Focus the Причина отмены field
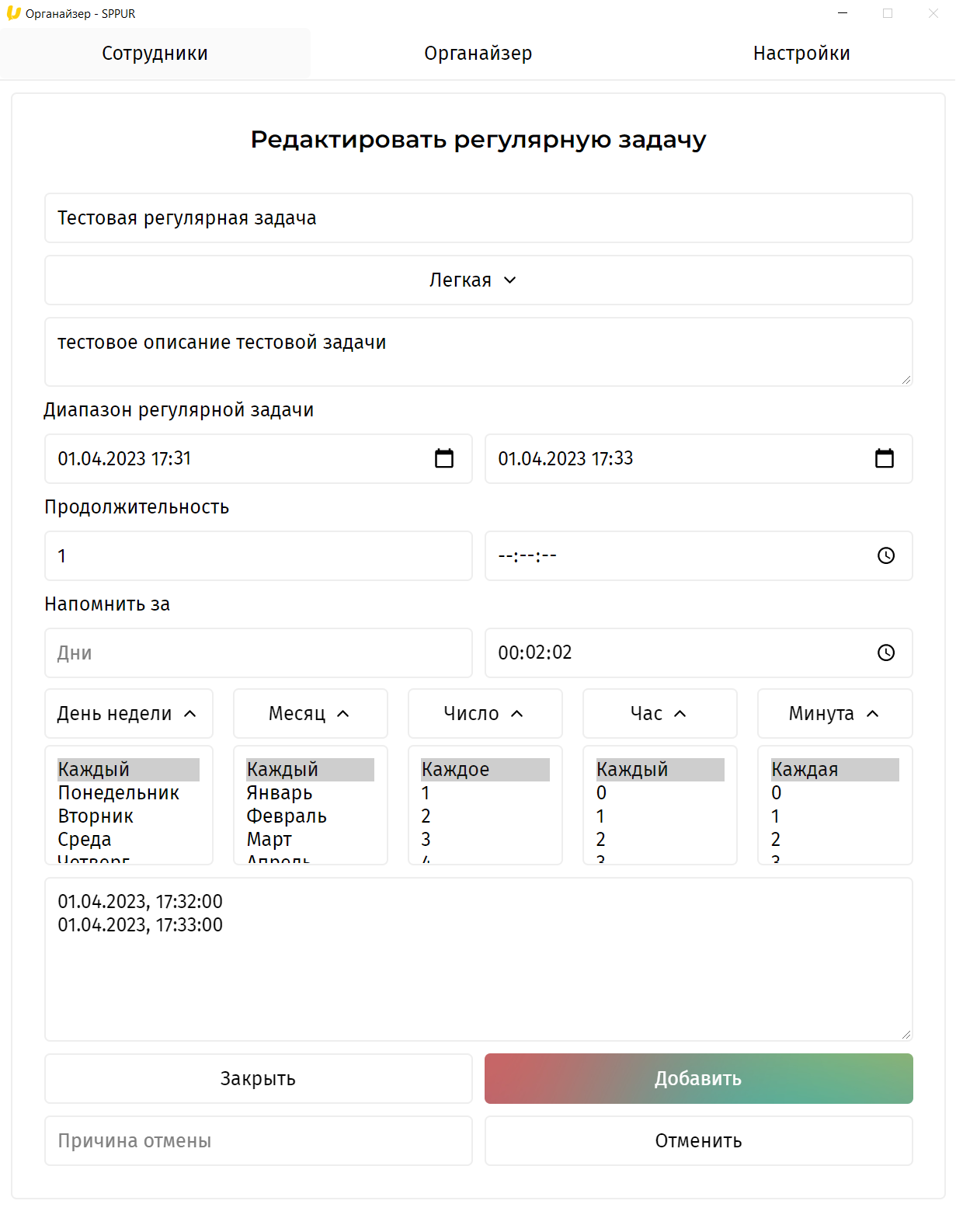This screenshot has width=956, height=1232. tap(259, 1141)
